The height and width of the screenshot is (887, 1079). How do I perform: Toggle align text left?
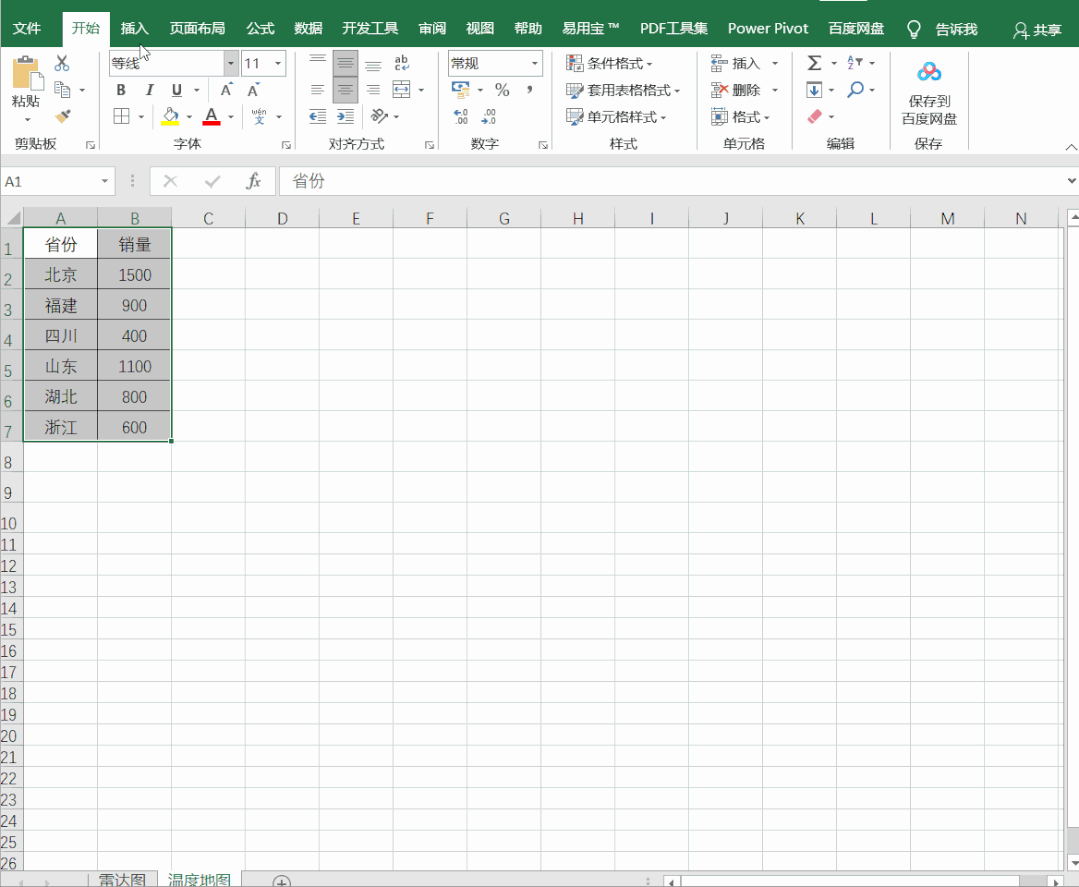(x=317, y=89)
